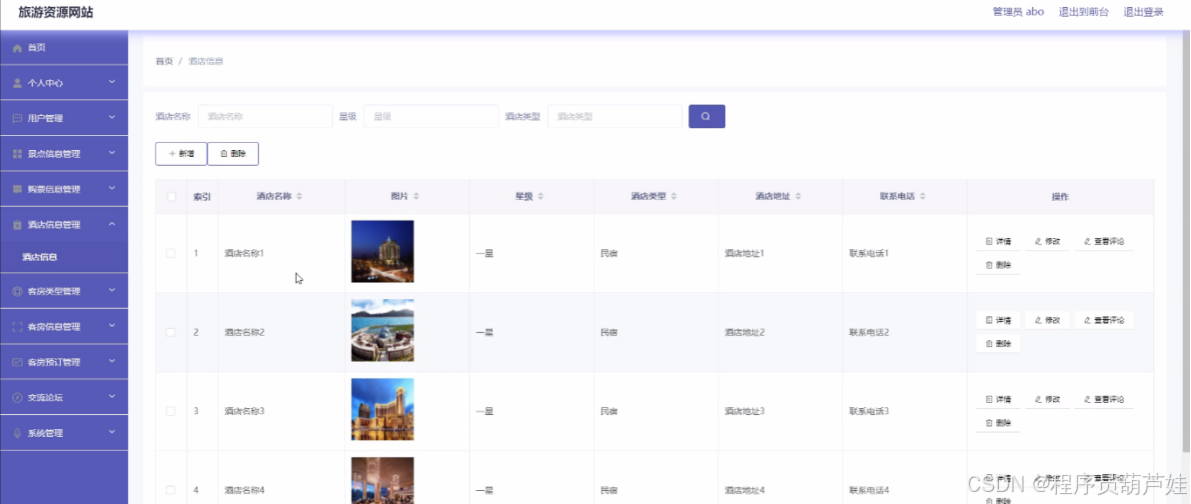Click 查看评论 for 酒店名称3 row
The height and width of the screenshot is (504, 1191).
pos(1104,399)
